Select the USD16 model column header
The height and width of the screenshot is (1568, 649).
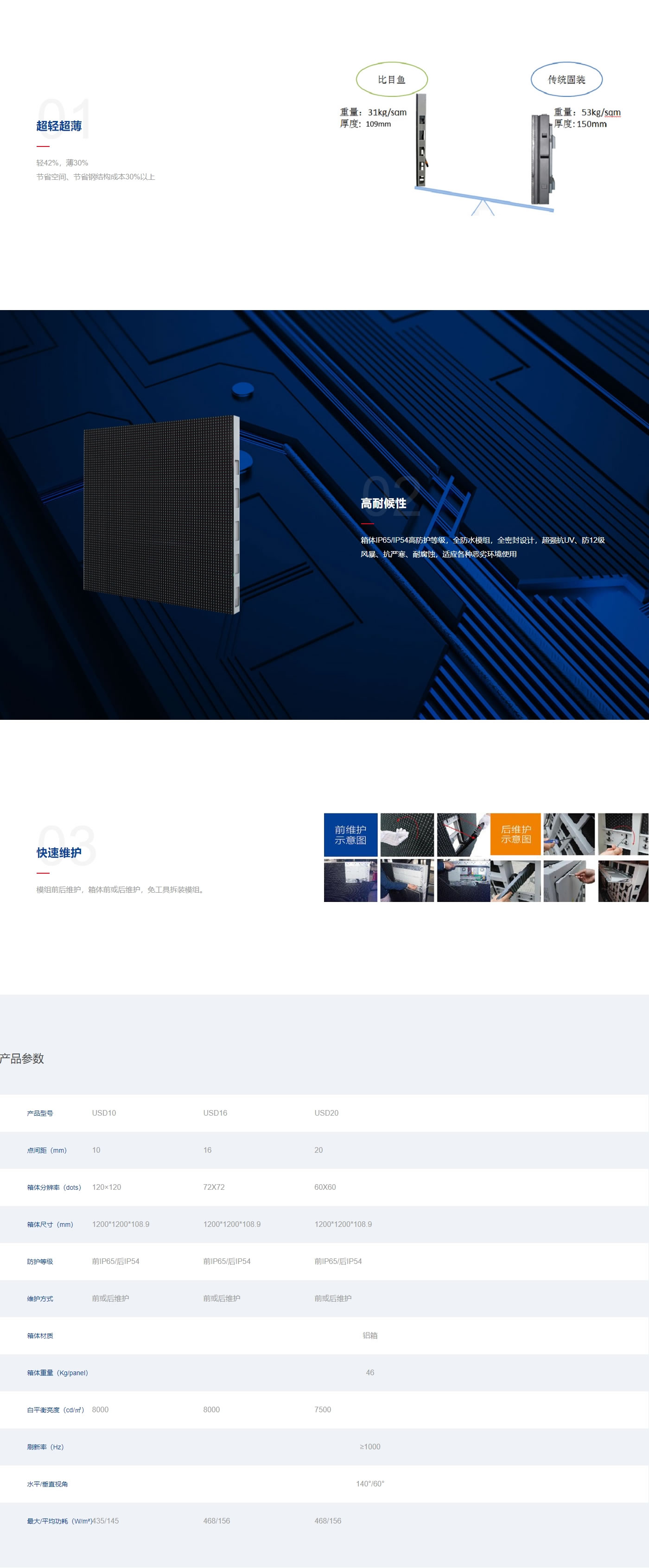click(215, 1113)
